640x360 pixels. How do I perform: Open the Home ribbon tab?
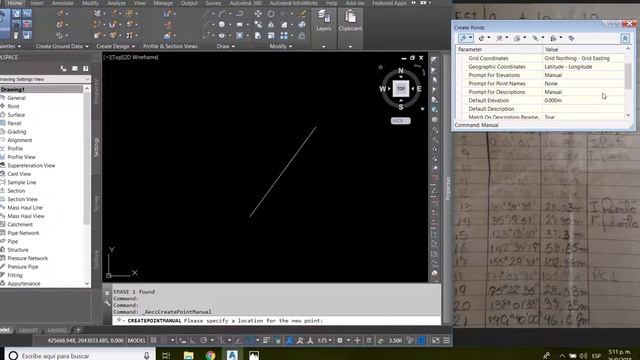point(15,3)
